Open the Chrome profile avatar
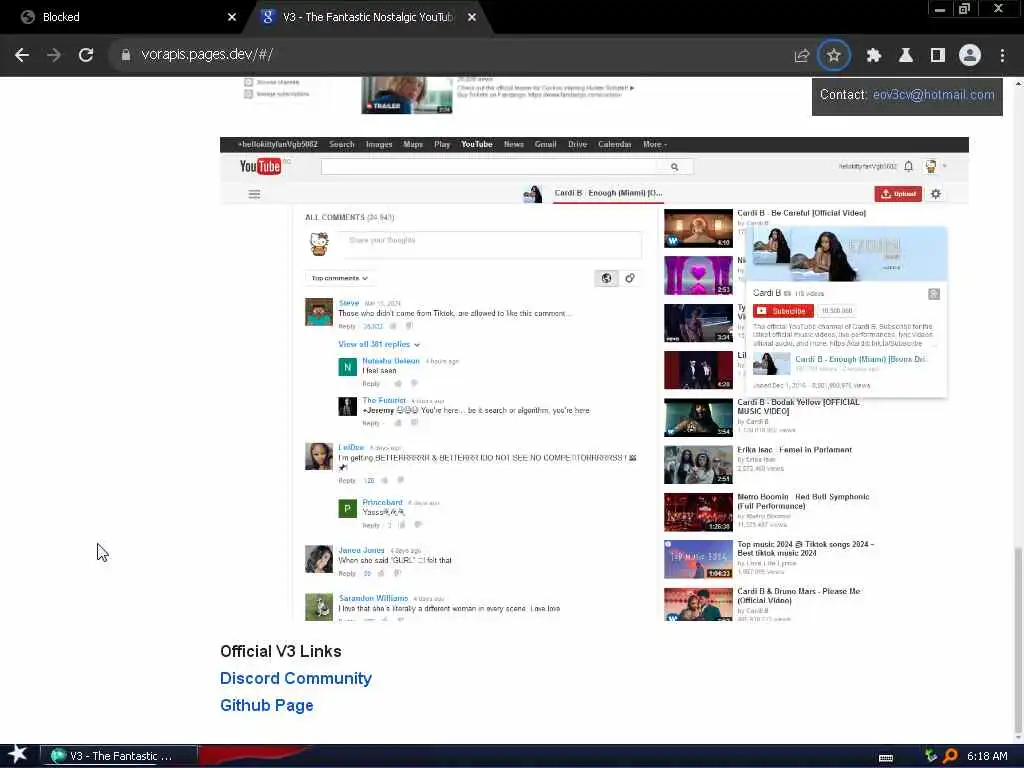 coord(970,56)
